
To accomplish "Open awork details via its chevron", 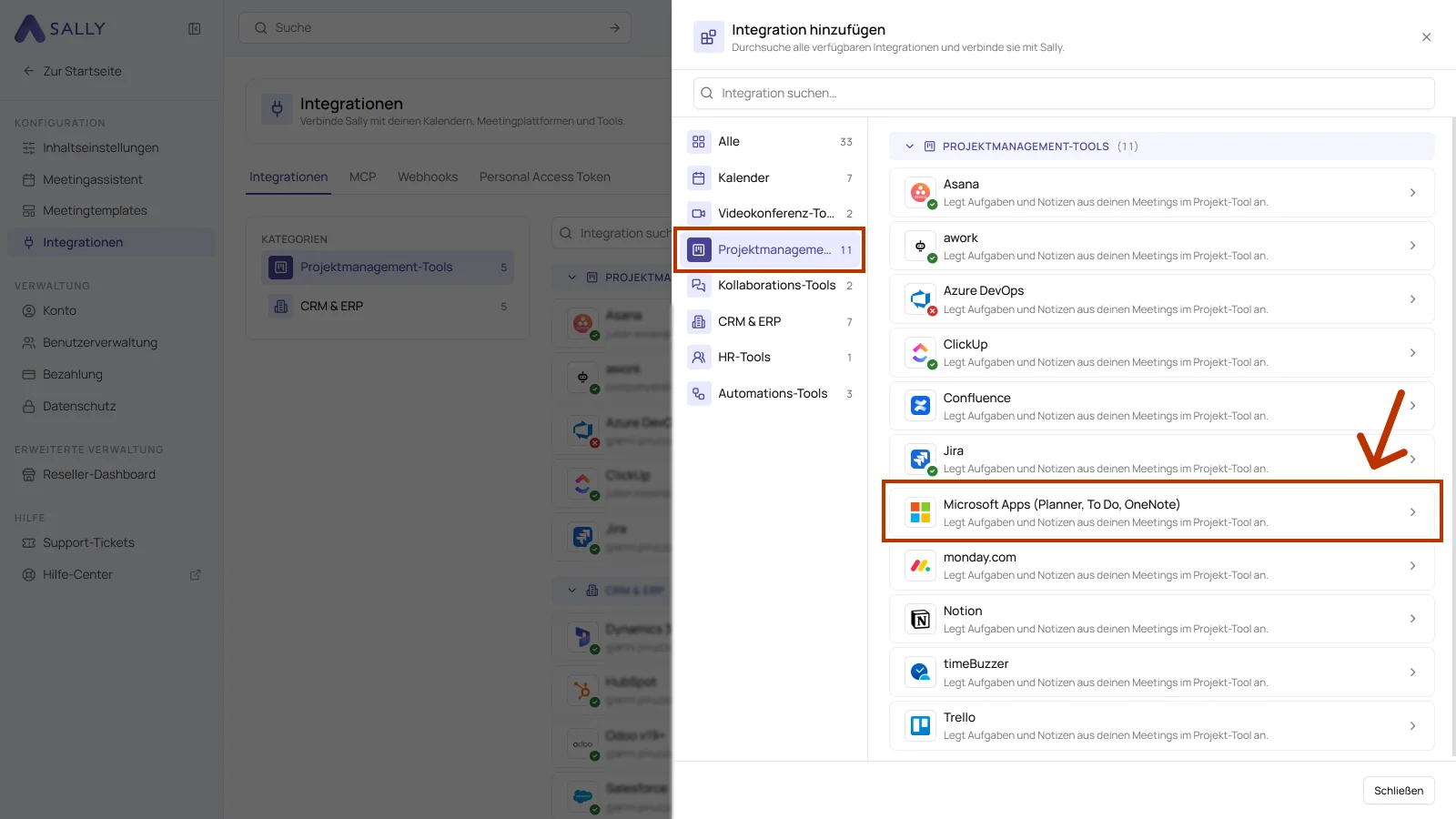I will coord(1412,246).
